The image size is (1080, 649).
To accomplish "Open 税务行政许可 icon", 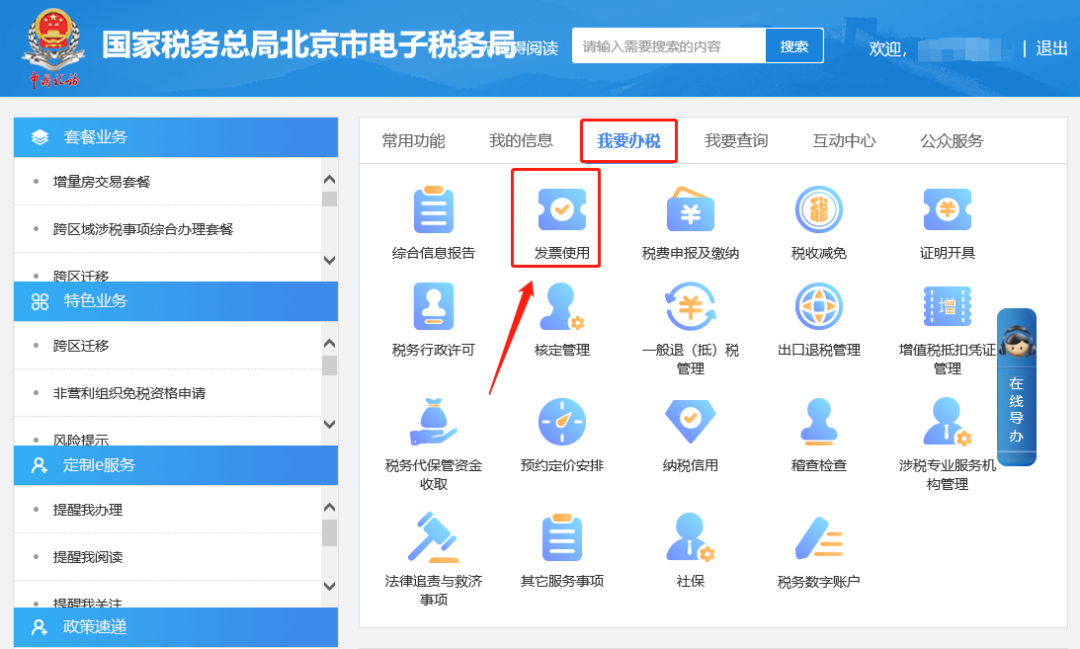I will pyautogui.click(x=433, y=307).
